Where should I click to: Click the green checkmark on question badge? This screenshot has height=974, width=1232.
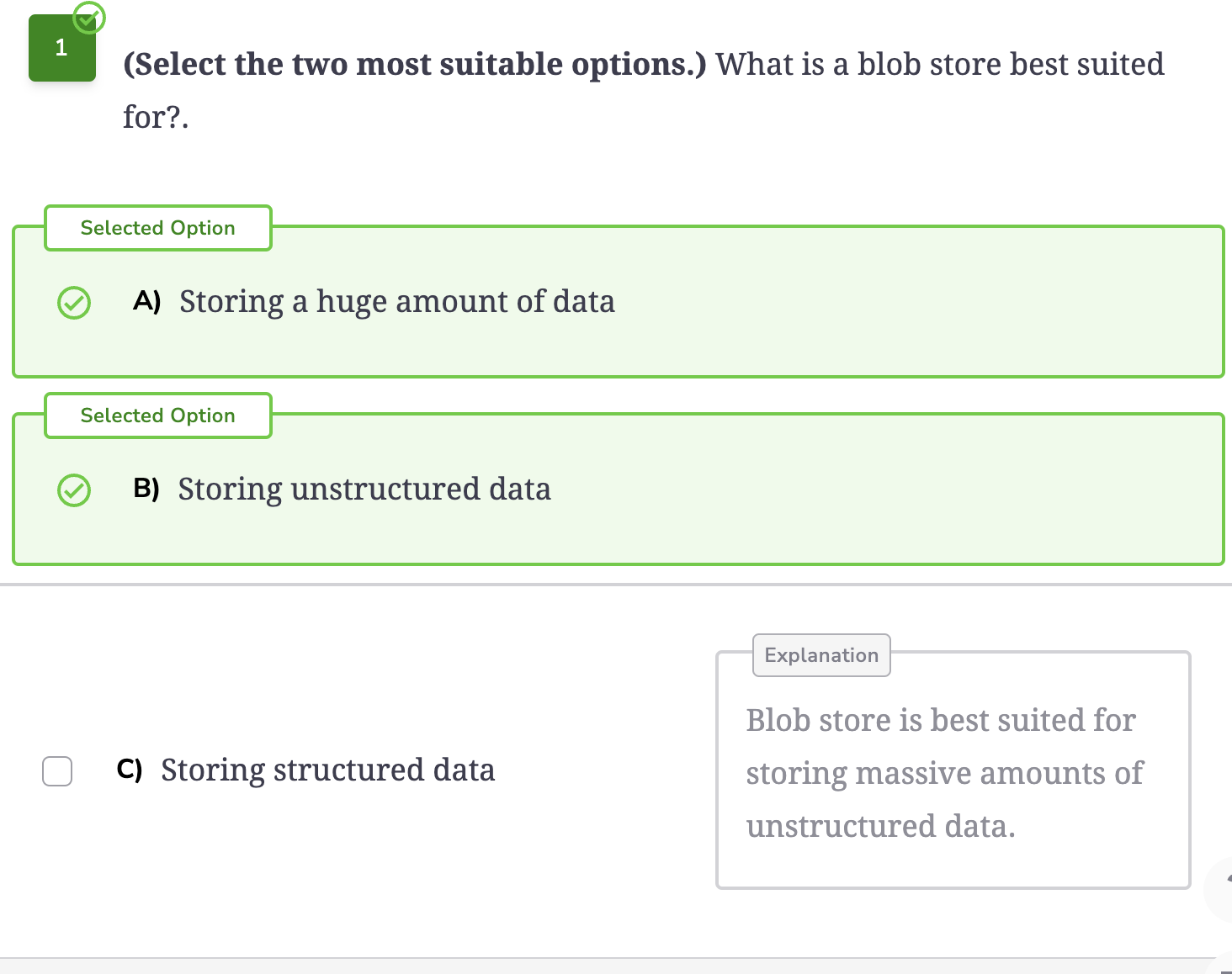tap(88, 17)
